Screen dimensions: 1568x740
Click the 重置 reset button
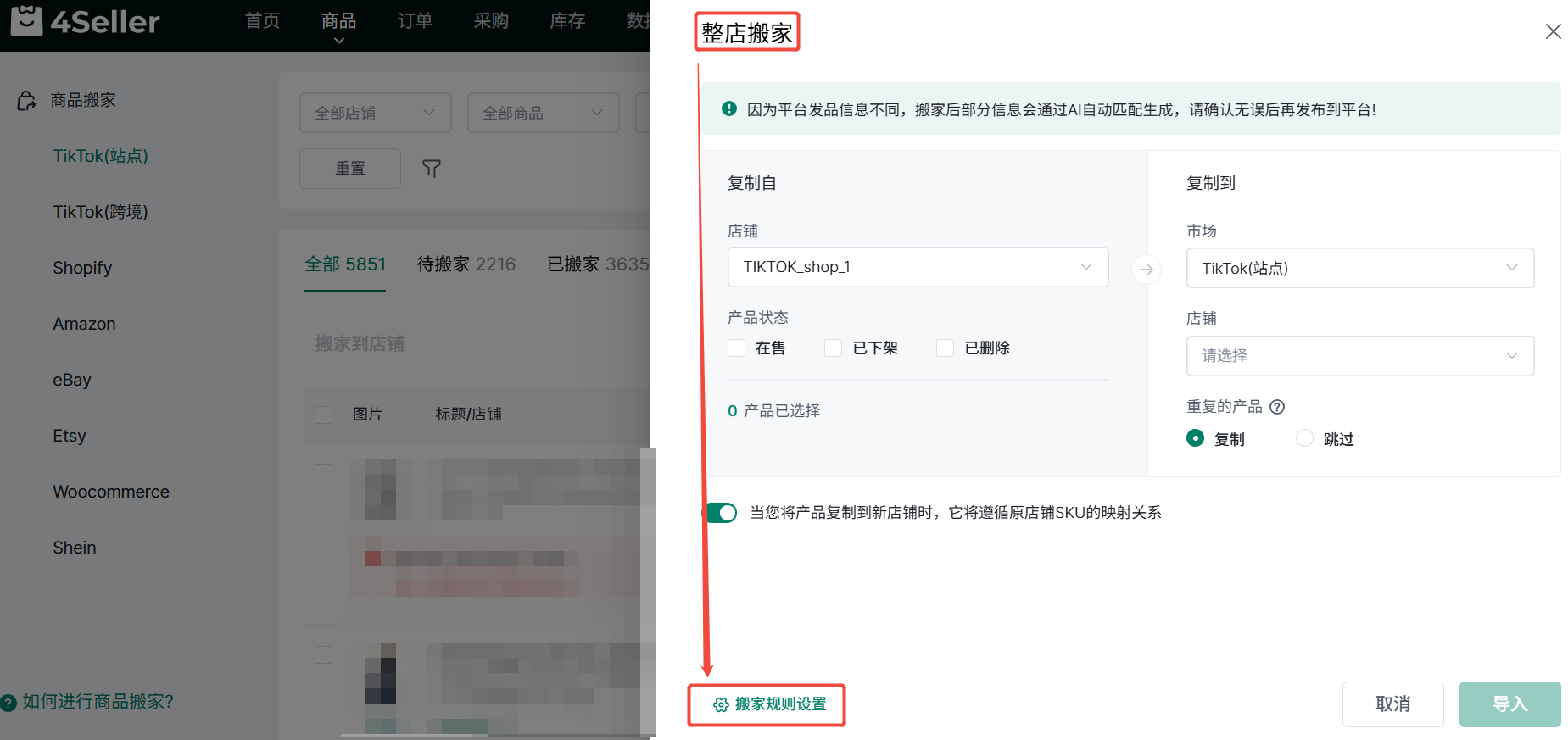click(349, 169)
